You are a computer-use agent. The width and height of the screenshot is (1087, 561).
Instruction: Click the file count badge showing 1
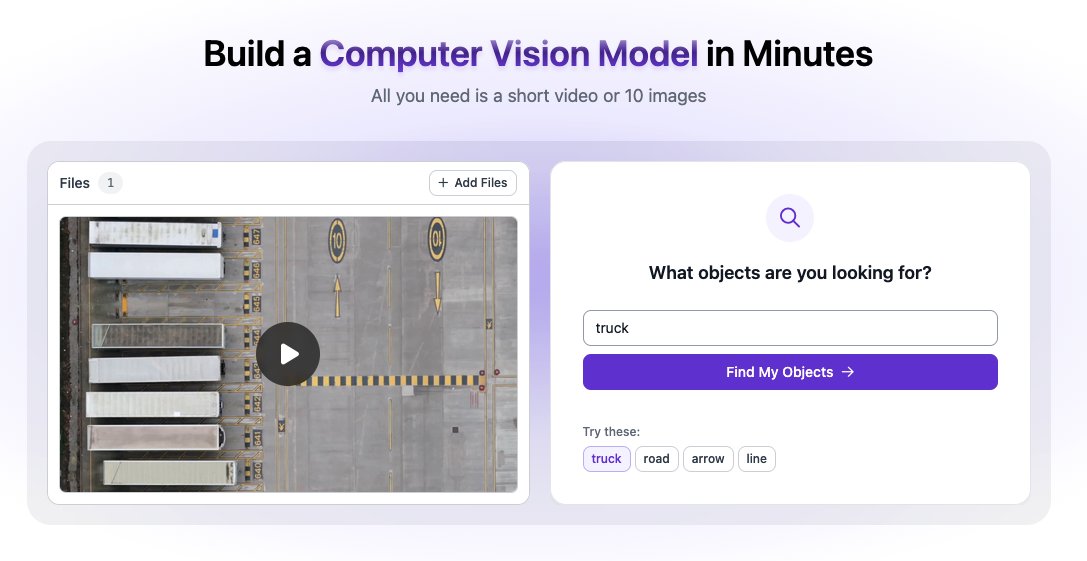coord(110,183)
